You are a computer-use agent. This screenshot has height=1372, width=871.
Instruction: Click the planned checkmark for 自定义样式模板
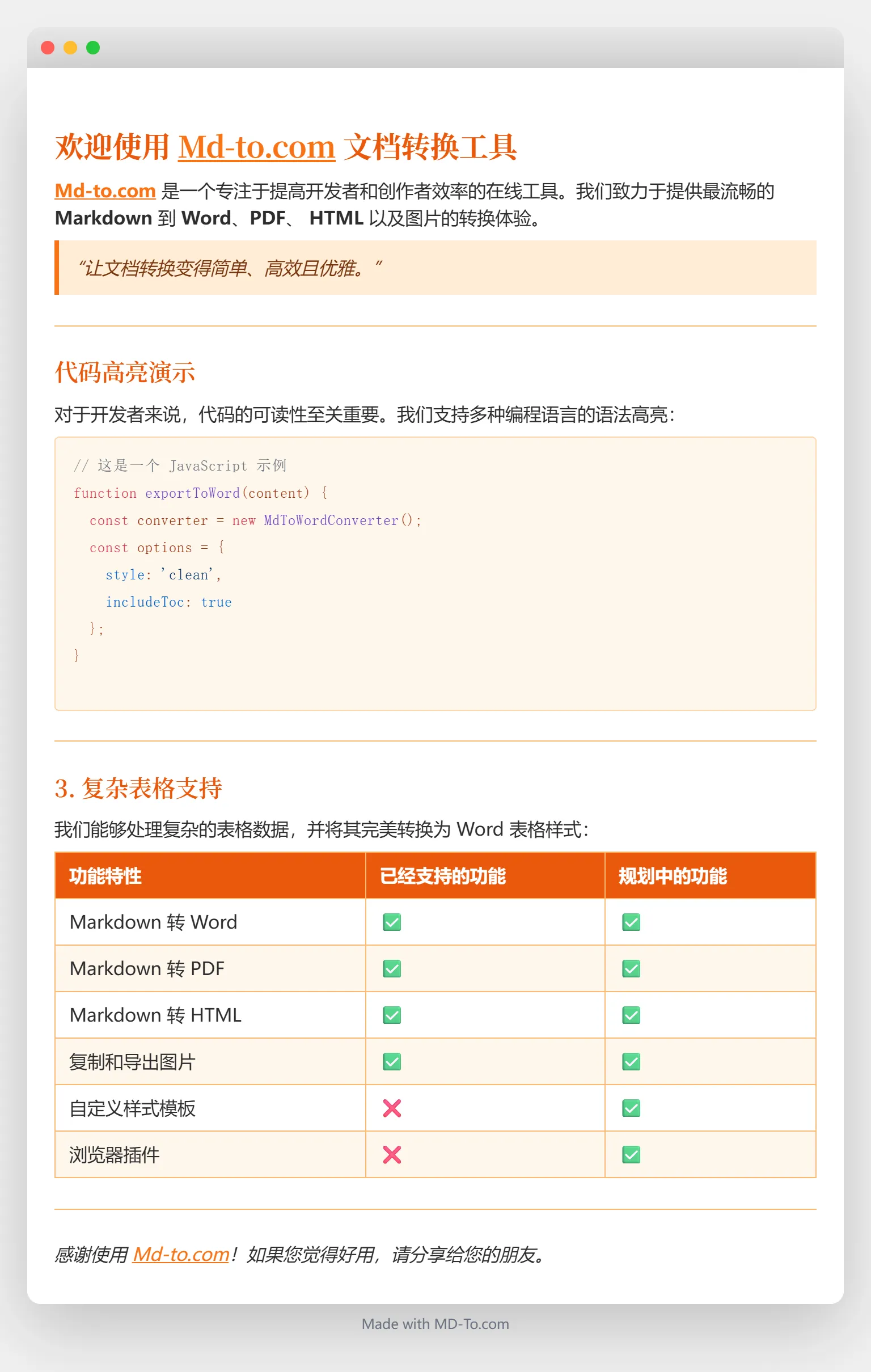(631, 1108)
